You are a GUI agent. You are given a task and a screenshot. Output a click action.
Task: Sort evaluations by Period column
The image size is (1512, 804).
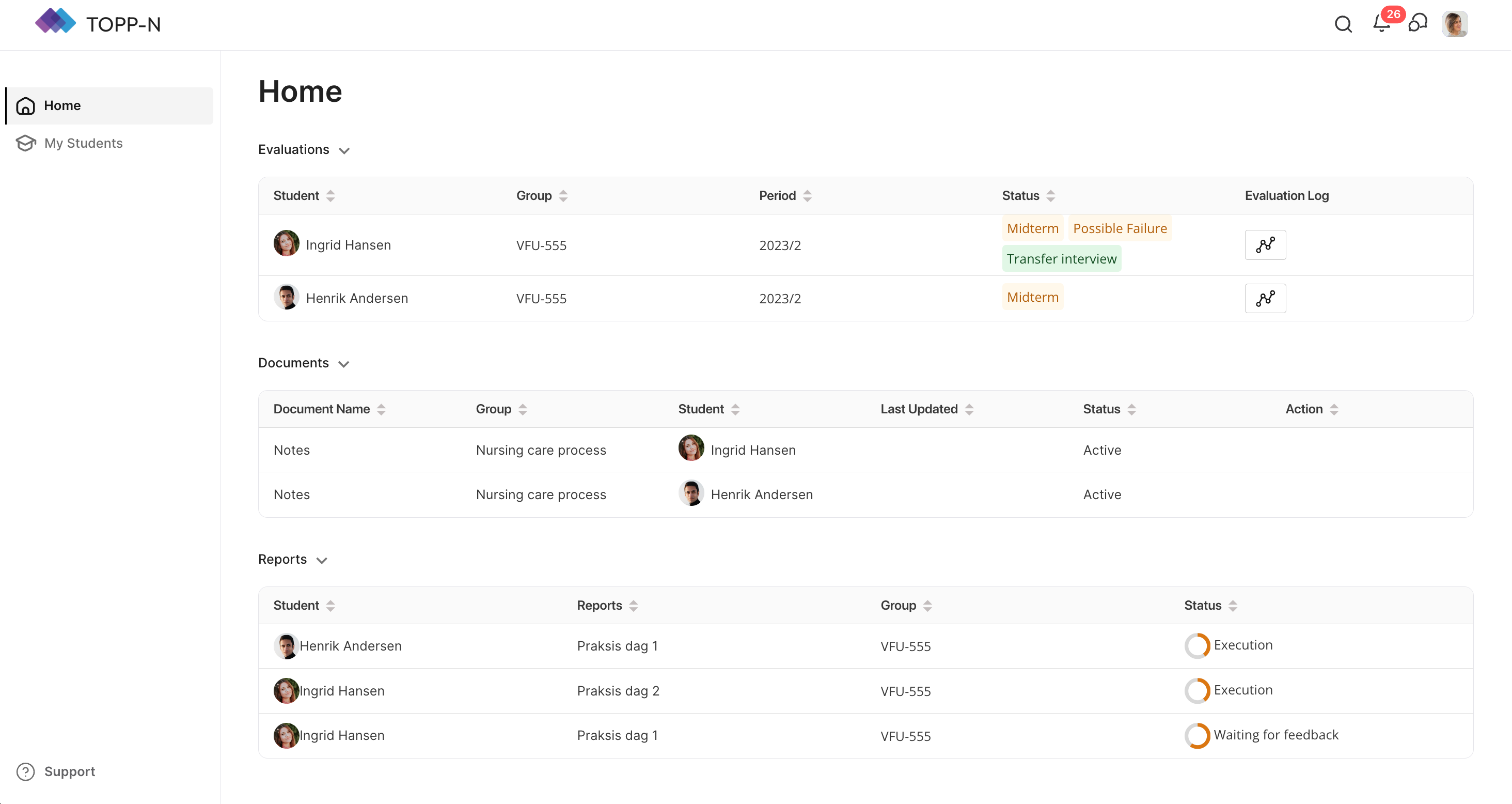pos(807,195)
